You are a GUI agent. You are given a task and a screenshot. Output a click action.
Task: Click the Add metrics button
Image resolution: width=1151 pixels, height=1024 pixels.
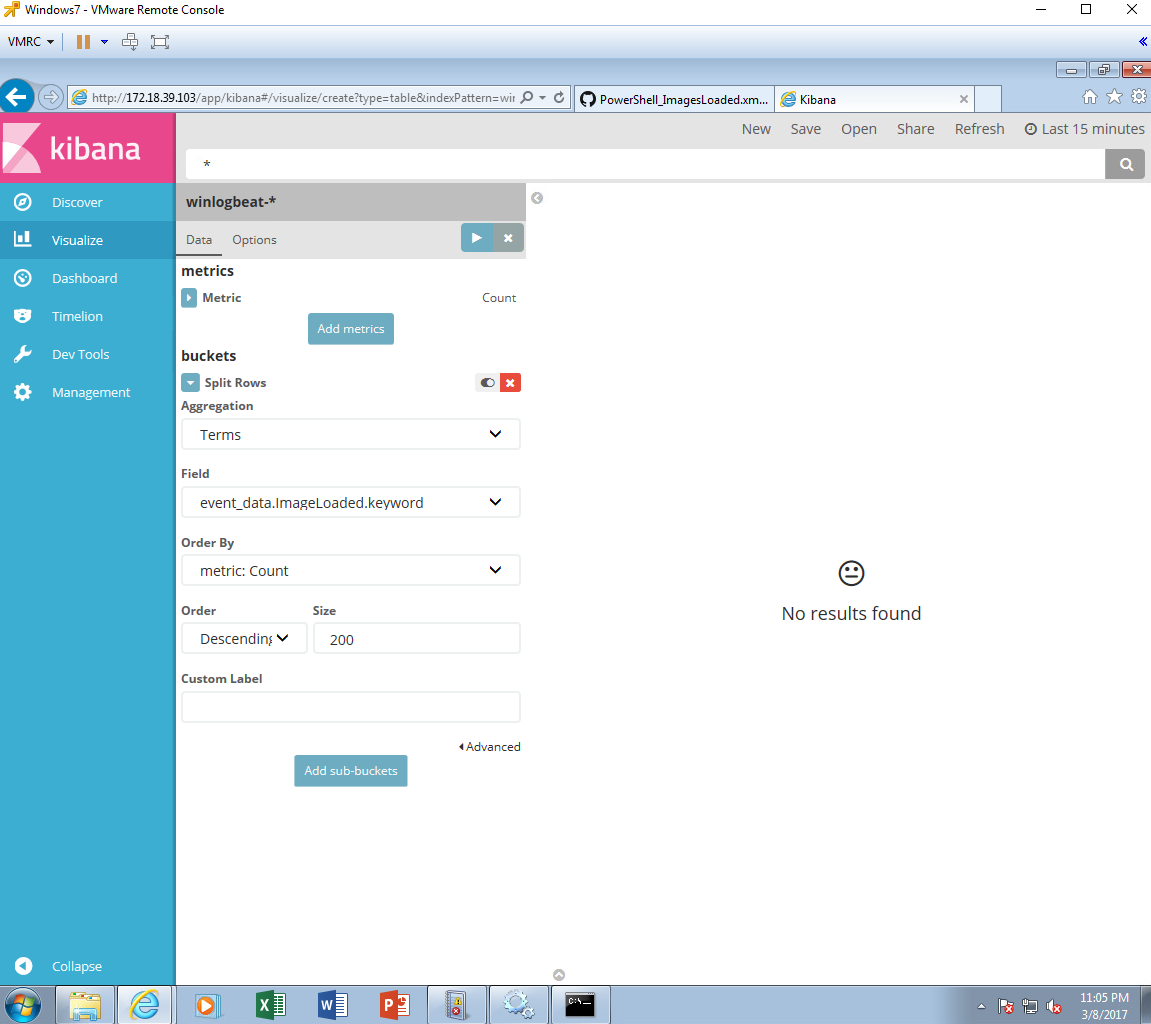[351, 329]
